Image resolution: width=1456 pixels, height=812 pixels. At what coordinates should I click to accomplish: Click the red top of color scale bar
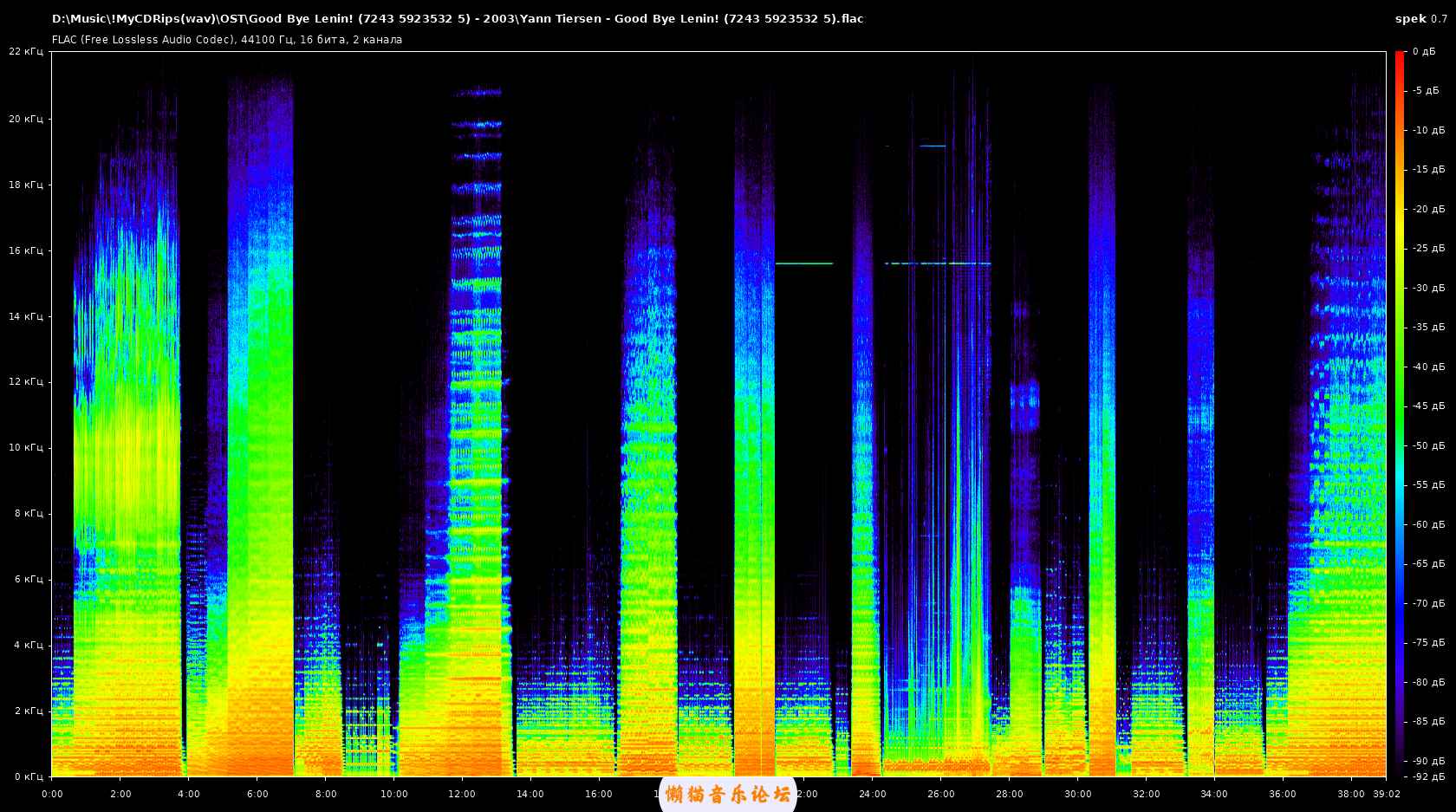tap(1400, 57)
